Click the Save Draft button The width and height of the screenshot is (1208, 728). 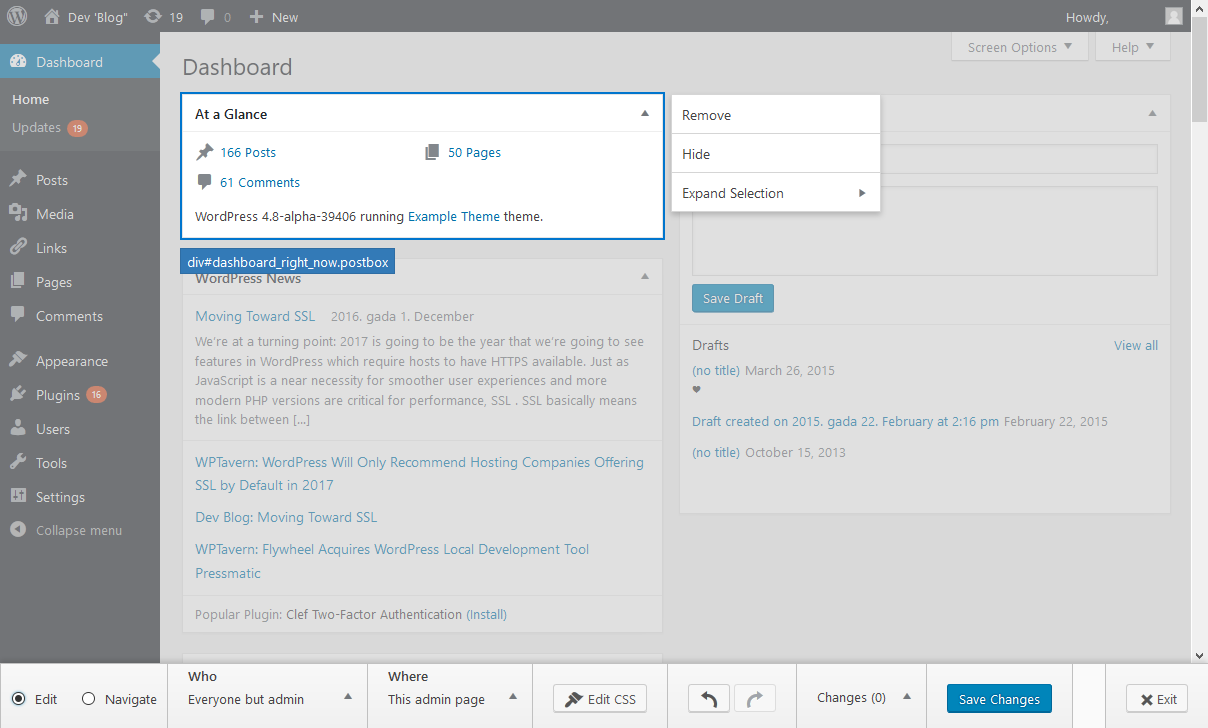[733, 298]
